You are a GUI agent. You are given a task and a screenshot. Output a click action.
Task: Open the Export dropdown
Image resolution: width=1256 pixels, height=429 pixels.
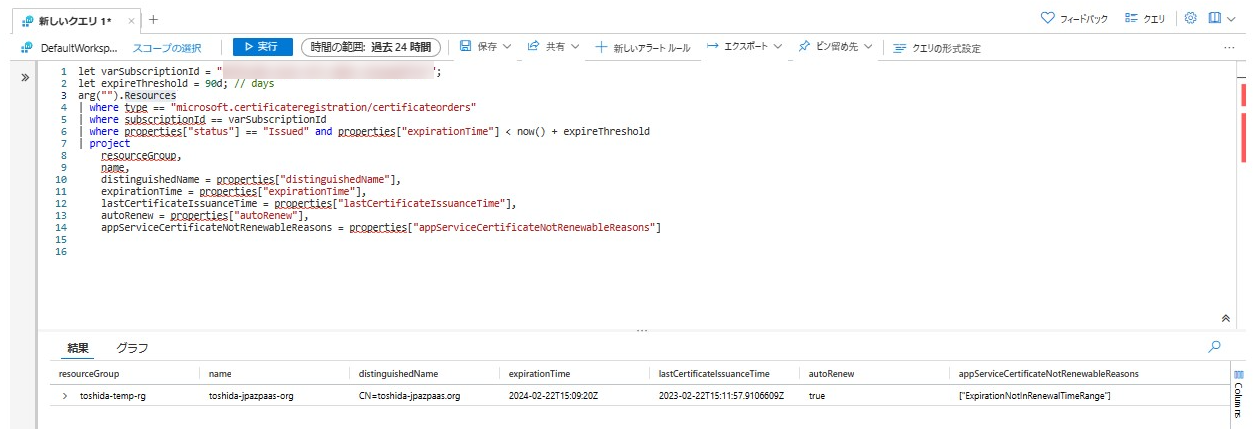click(x=745, y=47)
